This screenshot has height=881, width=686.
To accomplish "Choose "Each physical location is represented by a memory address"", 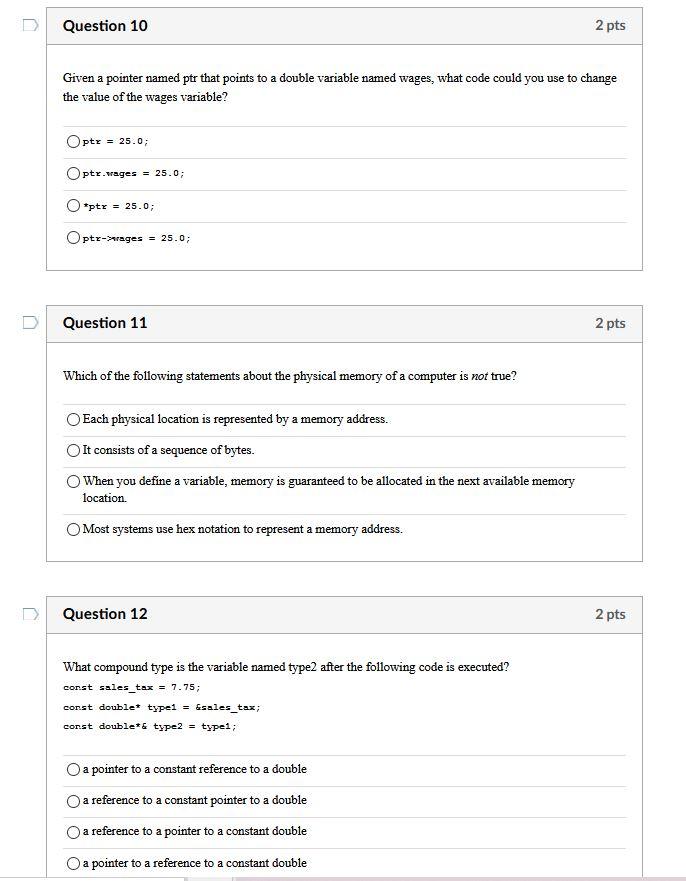I will coord(73,418).
